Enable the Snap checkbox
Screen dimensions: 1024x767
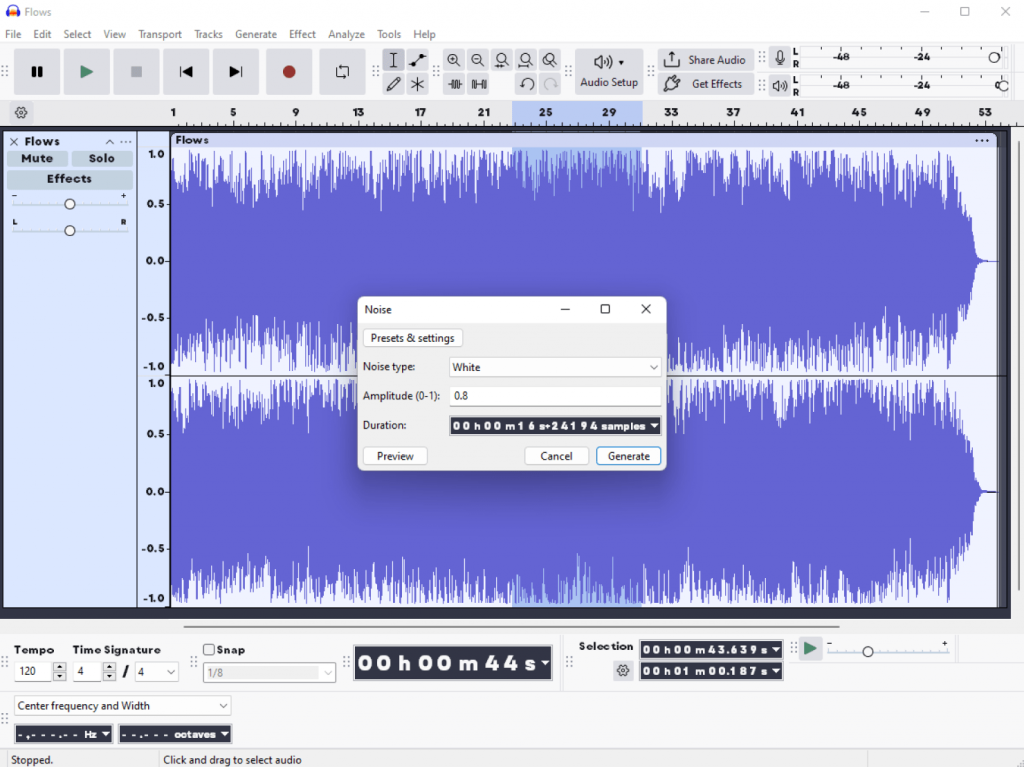pos(209,650)
